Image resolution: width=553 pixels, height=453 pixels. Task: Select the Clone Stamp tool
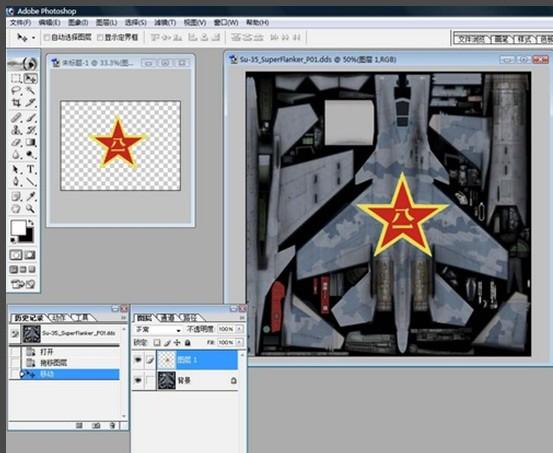[x=16, y=130]
